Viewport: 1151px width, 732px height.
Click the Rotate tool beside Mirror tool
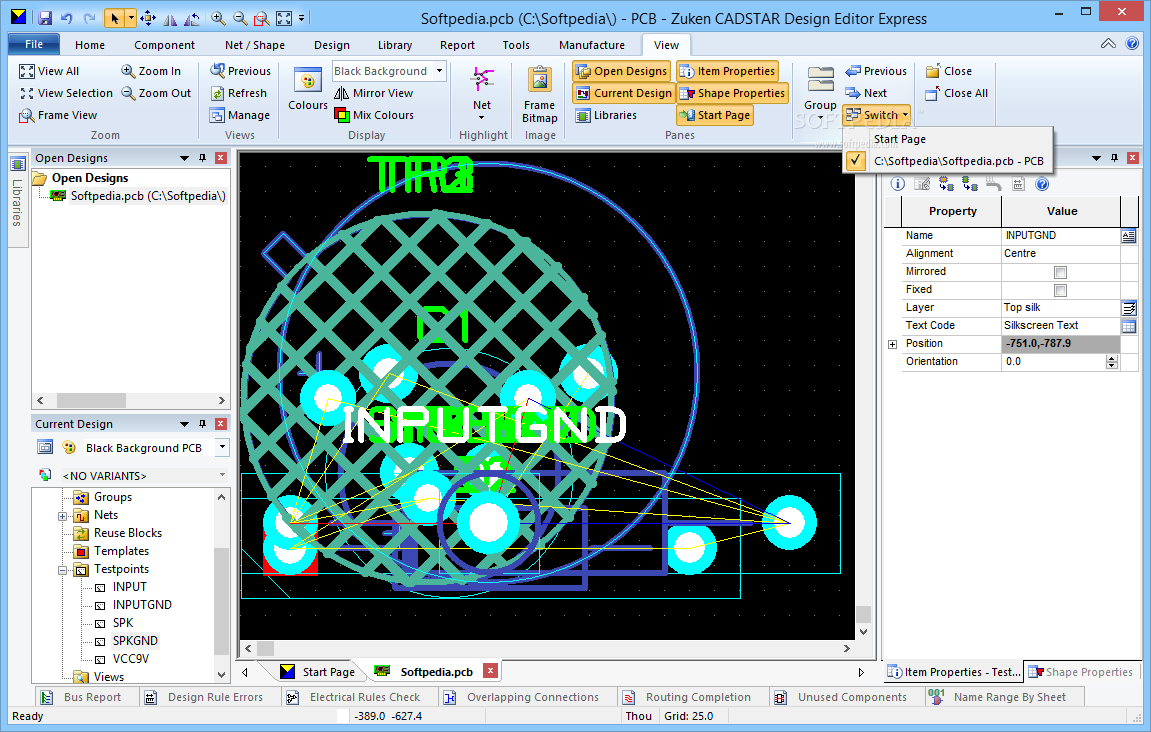coord(192,18)
